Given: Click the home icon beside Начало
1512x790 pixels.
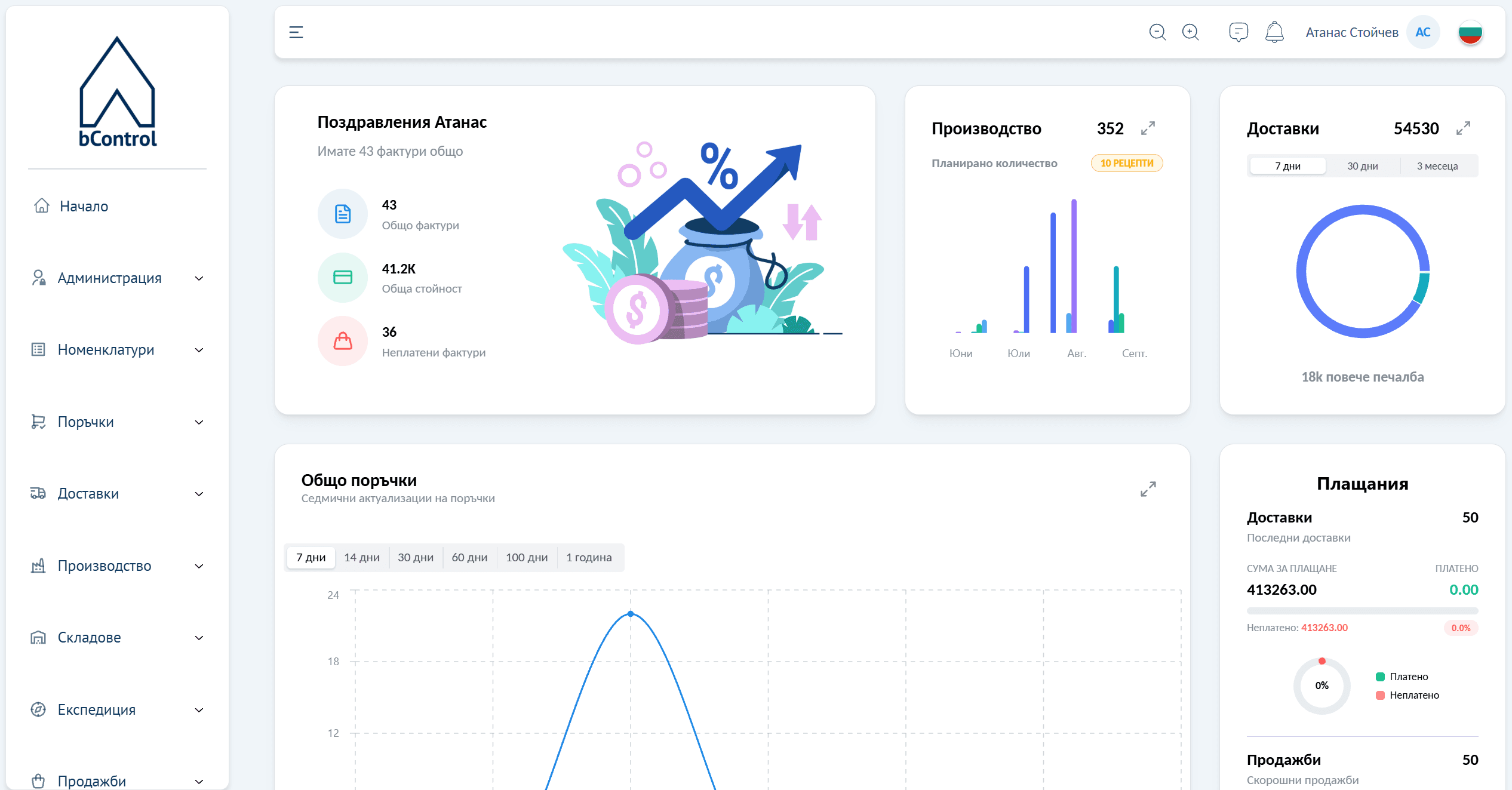Looking at the screenshot, I should point(41,206).
